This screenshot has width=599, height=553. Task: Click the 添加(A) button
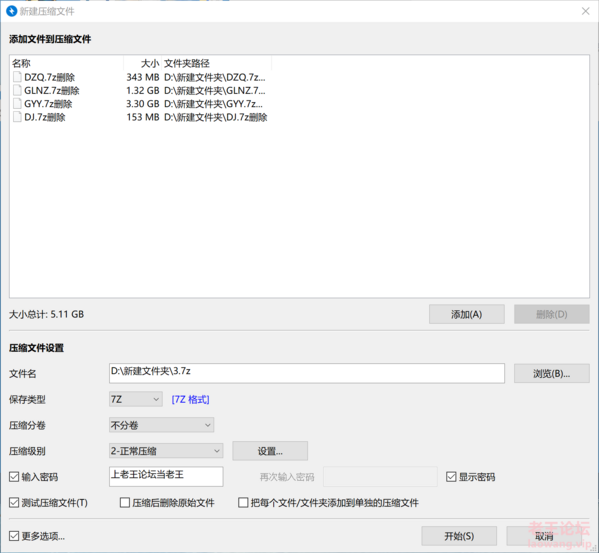pos(466,314)
